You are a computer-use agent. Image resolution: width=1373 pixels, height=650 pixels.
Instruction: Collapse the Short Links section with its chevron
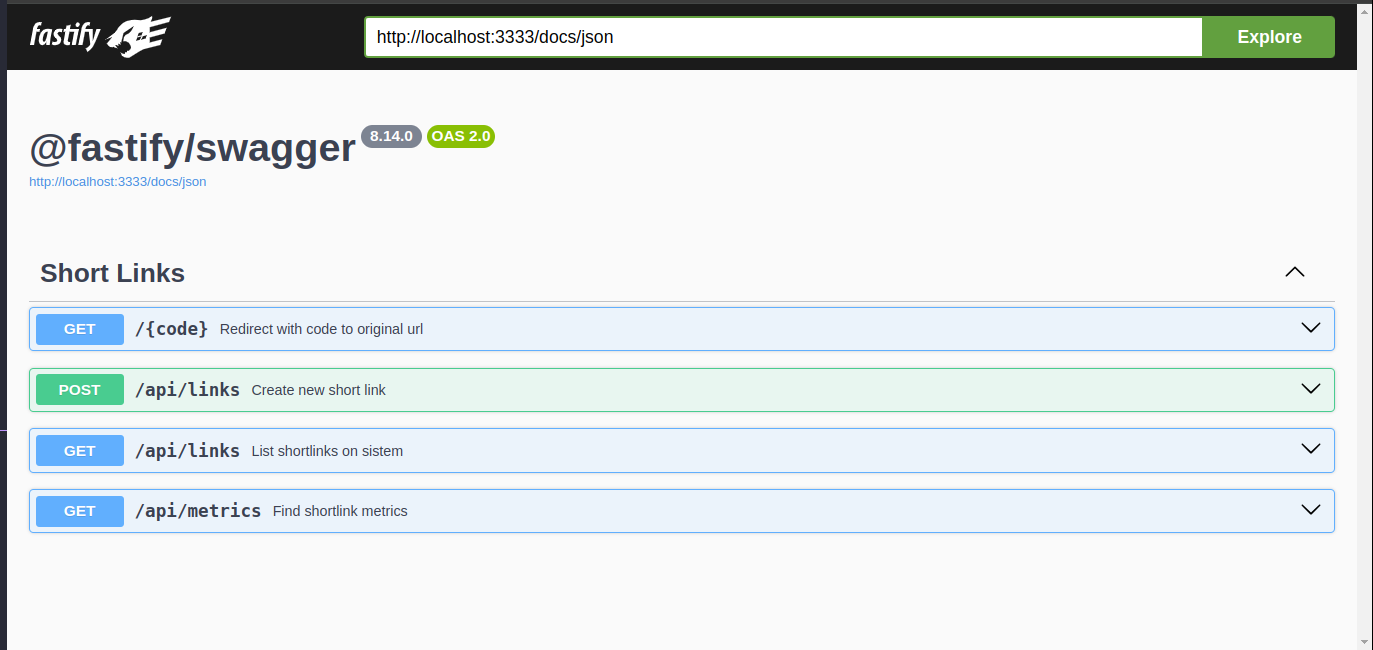point(1295,272)
